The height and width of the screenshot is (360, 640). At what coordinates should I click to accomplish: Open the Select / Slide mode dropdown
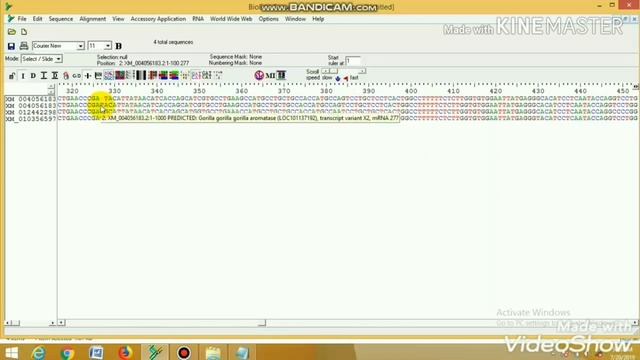58,59
